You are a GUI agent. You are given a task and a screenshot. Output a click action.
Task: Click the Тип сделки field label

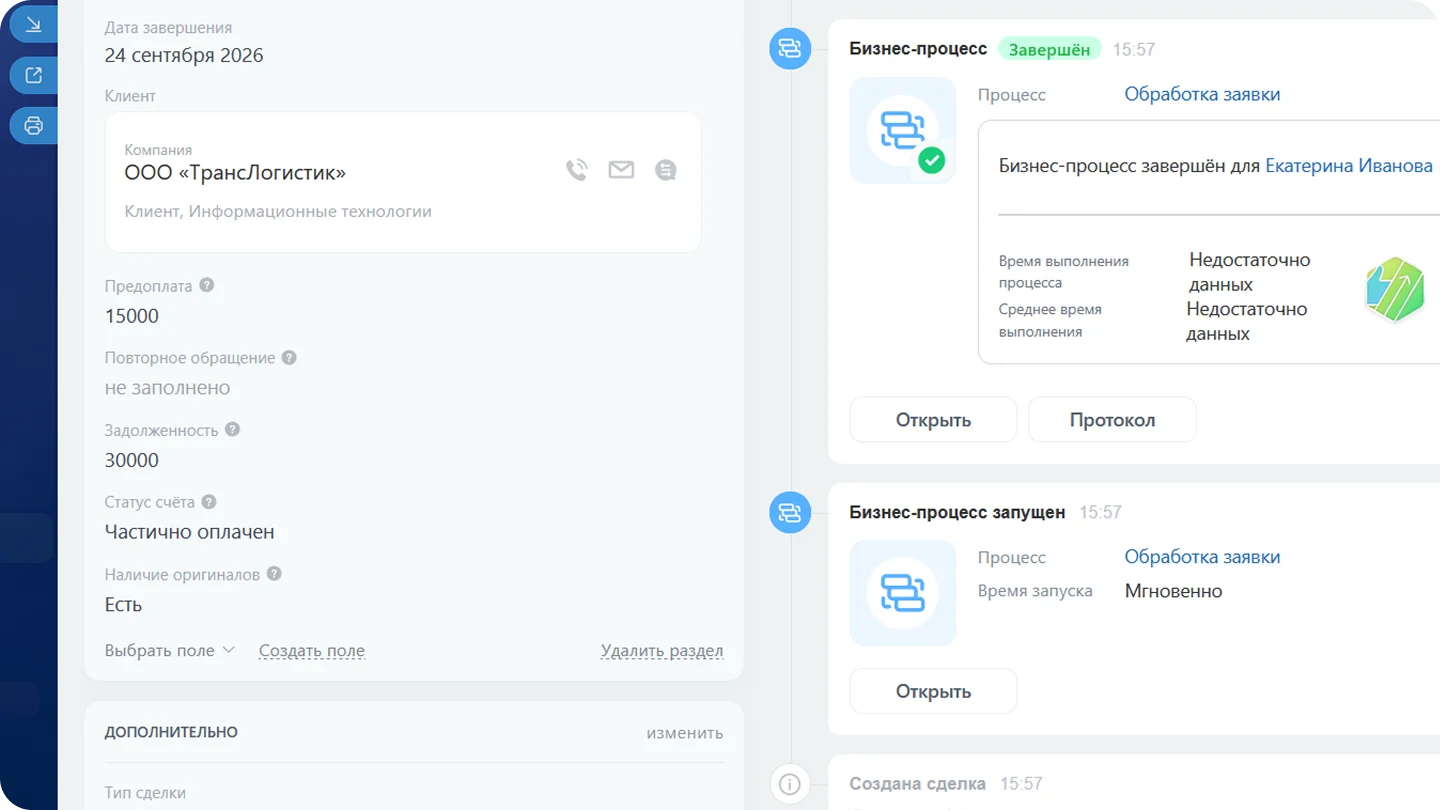(x=145, y=793)
